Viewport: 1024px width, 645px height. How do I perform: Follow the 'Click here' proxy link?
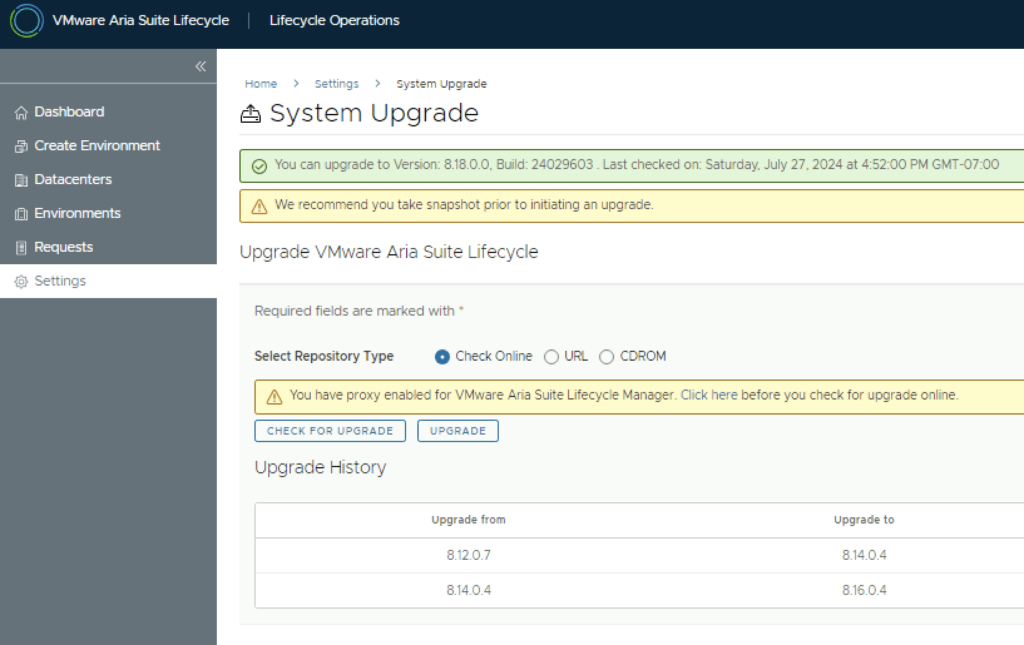(709, 395)
